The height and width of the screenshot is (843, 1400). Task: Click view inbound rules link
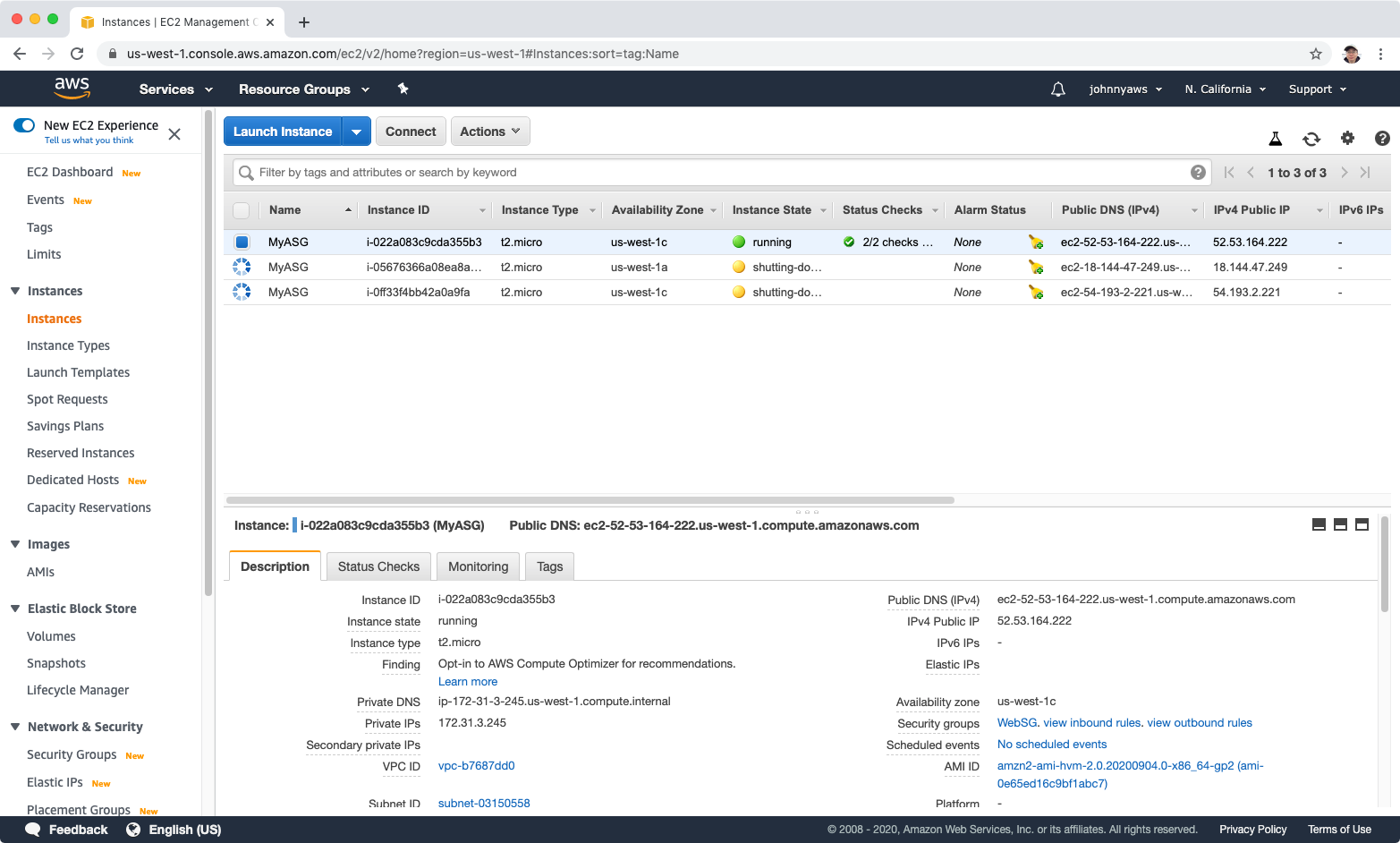(1092, 723)
